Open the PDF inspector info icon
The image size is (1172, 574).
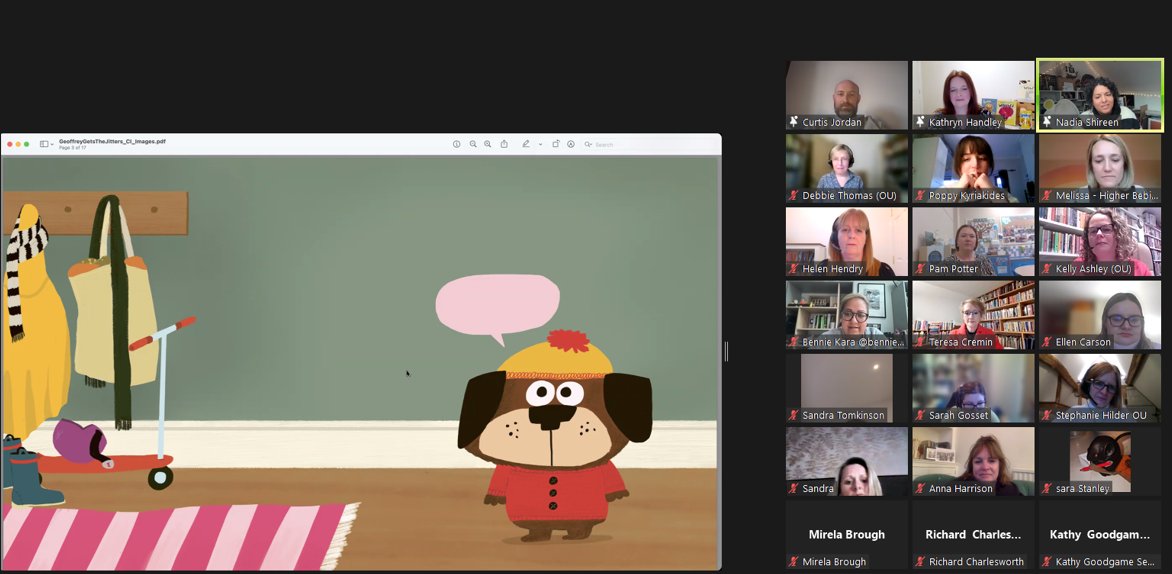[x=457, y=144]
